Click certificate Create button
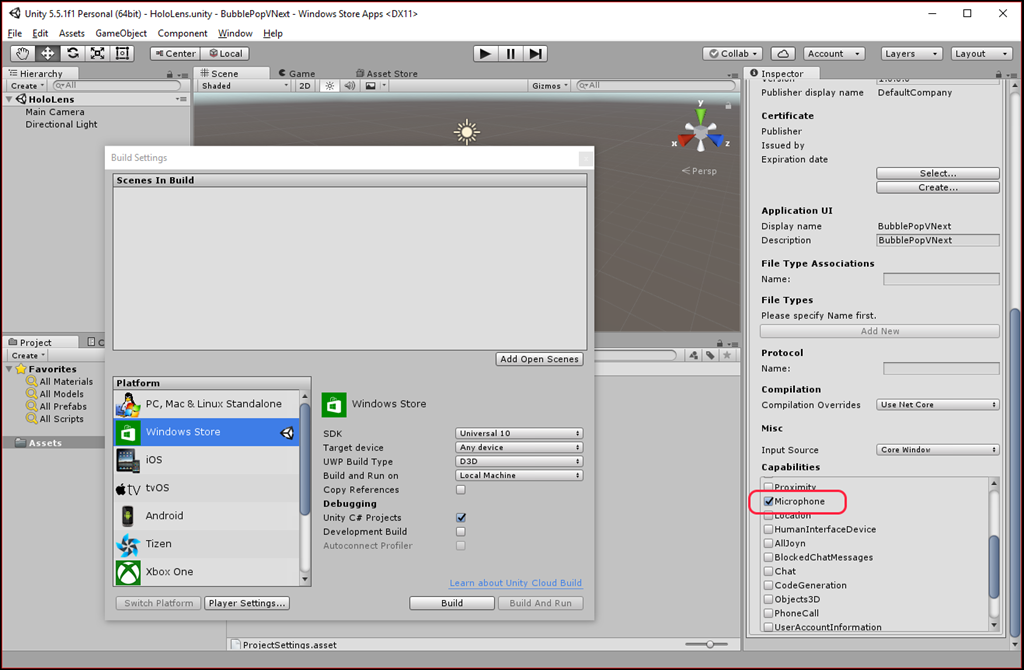1024x670 pixels. [x=938, y=187]
